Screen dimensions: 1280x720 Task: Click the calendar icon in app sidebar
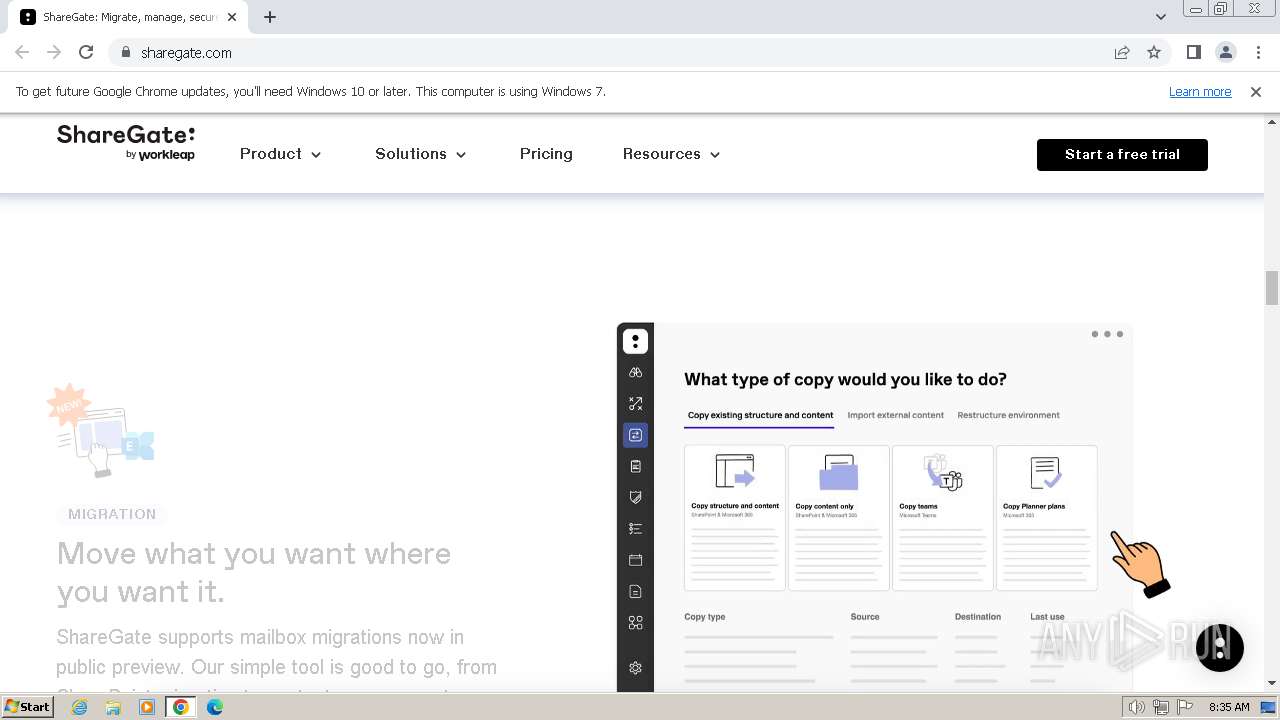coord(635,560)
